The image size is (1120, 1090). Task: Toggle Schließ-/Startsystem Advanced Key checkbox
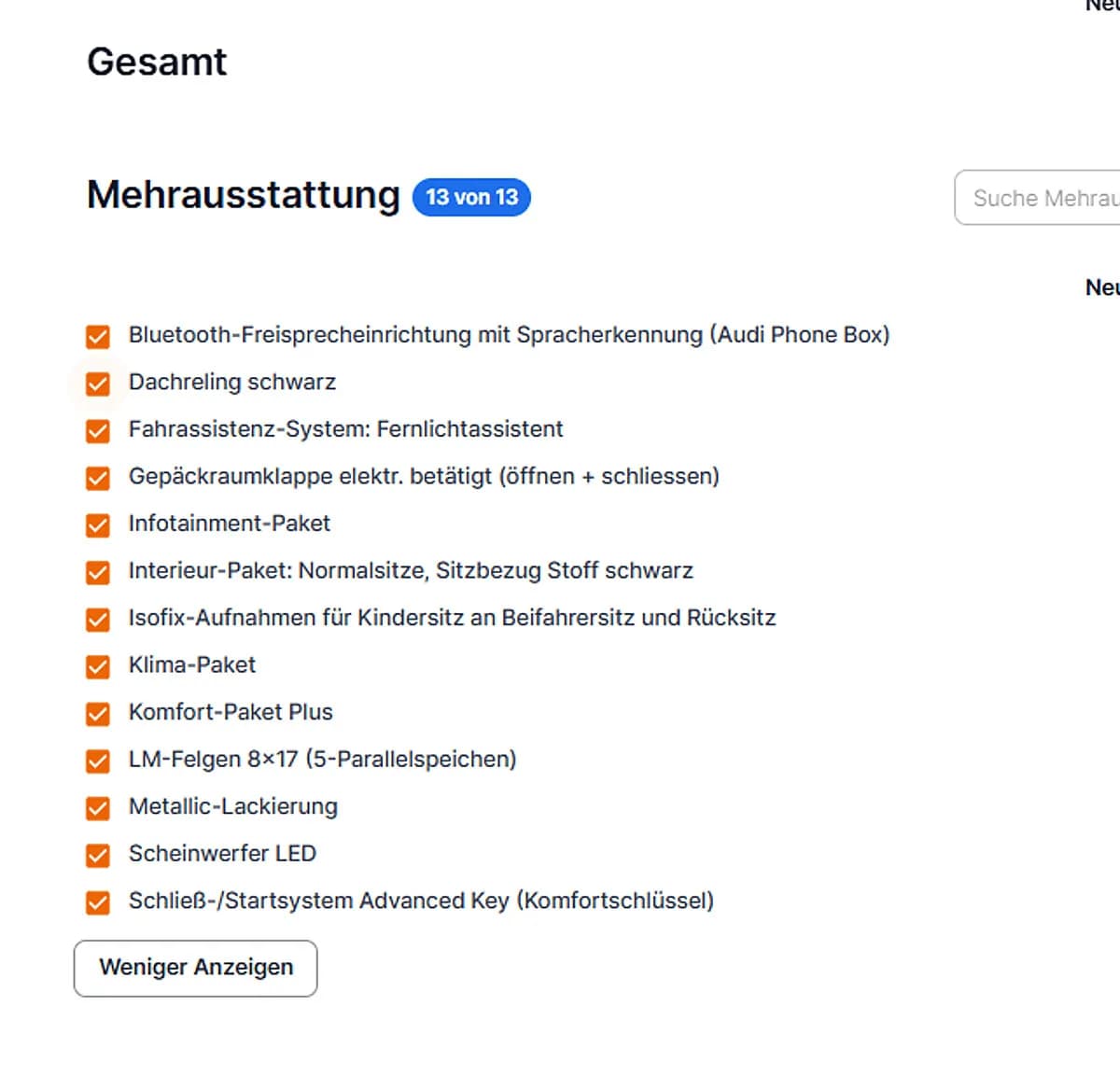98,902
